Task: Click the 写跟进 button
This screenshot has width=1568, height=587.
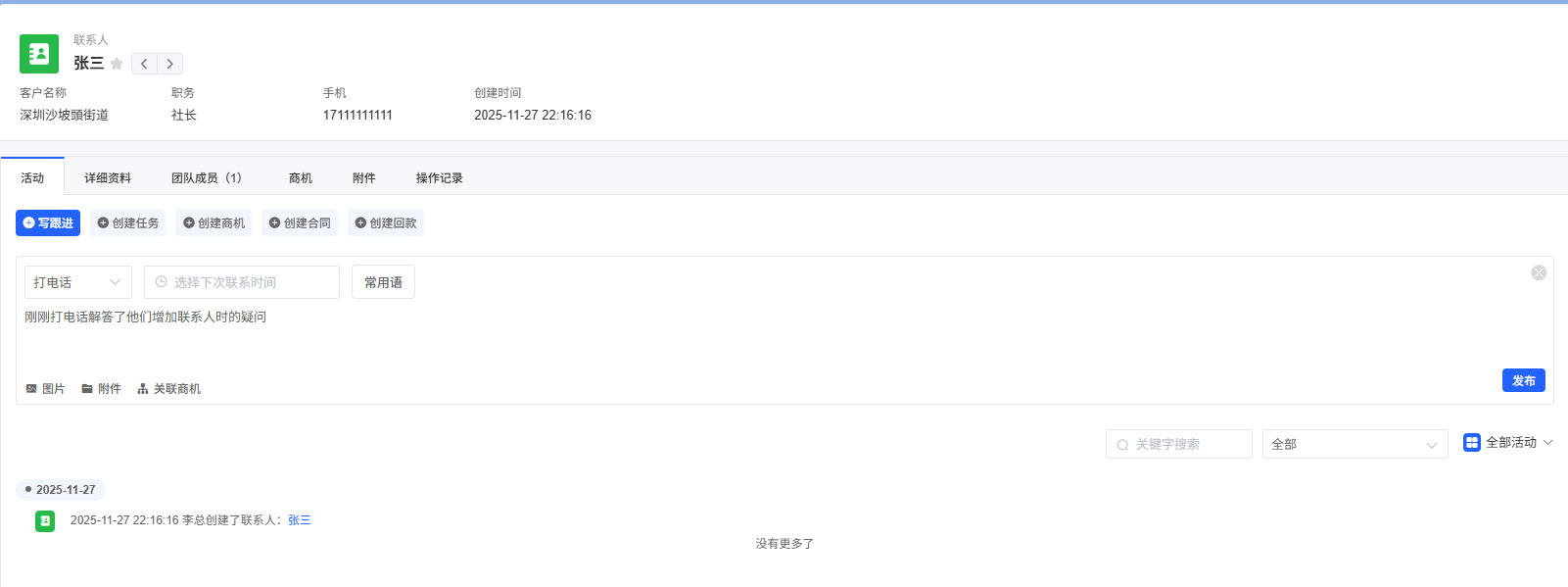Action: point(48,223)
